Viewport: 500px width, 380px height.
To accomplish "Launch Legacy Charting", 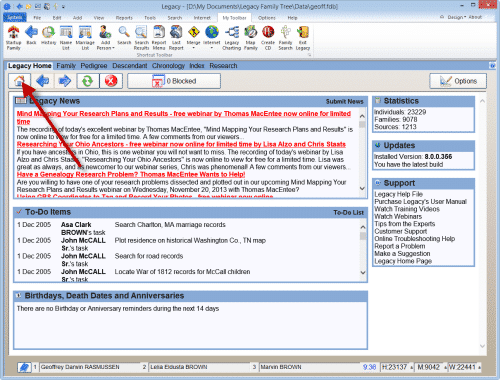I will [232, 38].
